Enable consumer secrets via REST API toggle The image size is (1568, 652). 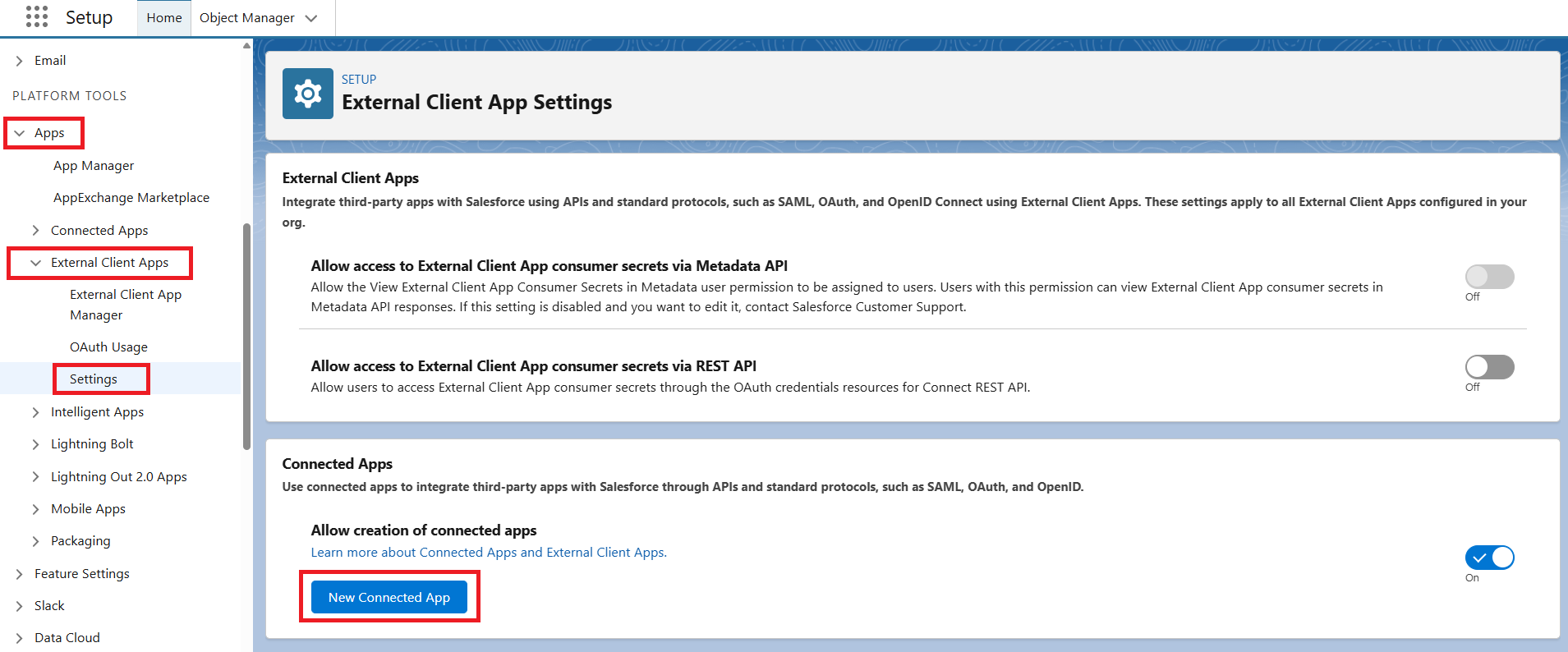click(x=1489, y=367)
